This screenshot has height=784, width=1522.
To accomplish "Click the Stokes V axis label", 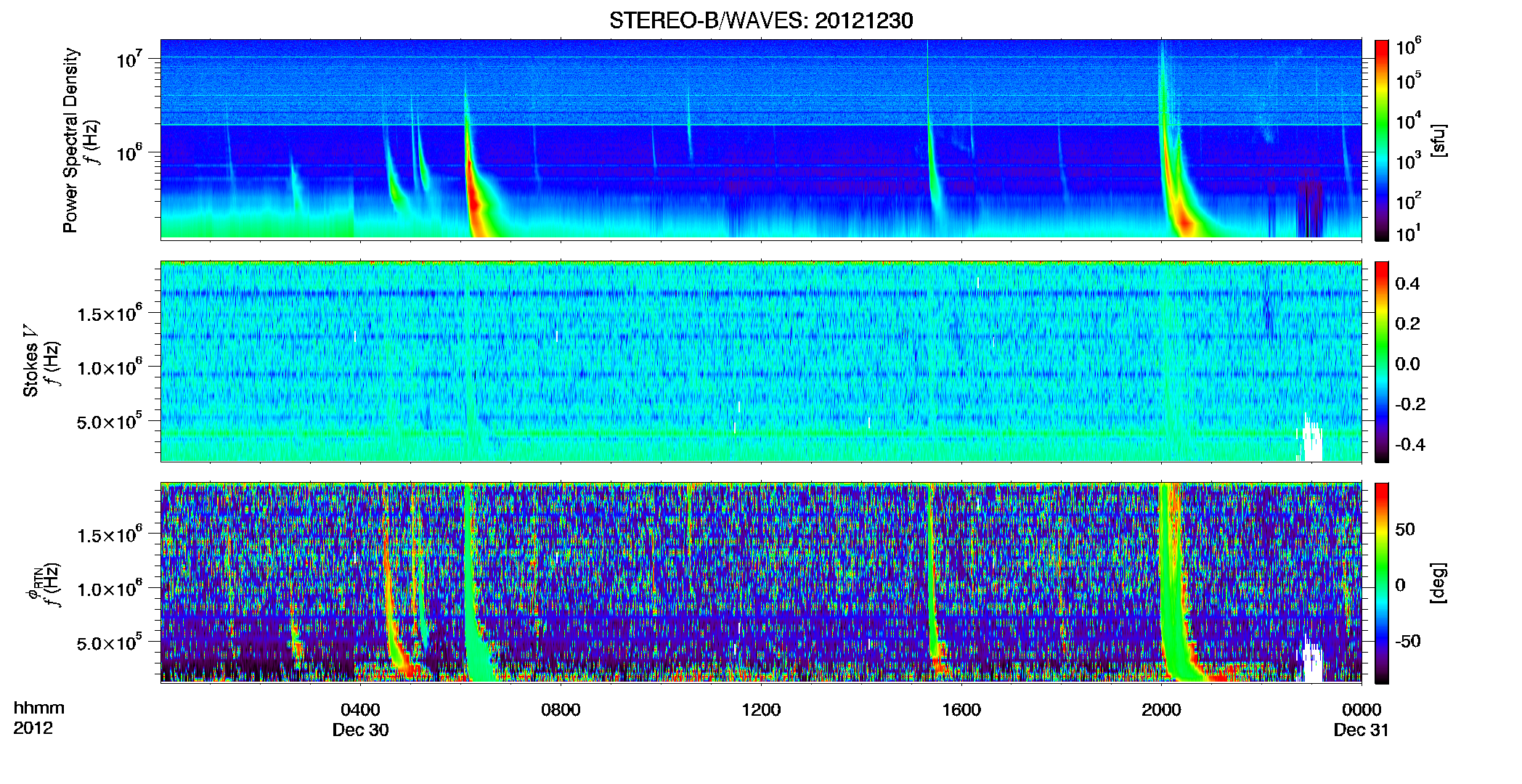I will pos(30,361).
